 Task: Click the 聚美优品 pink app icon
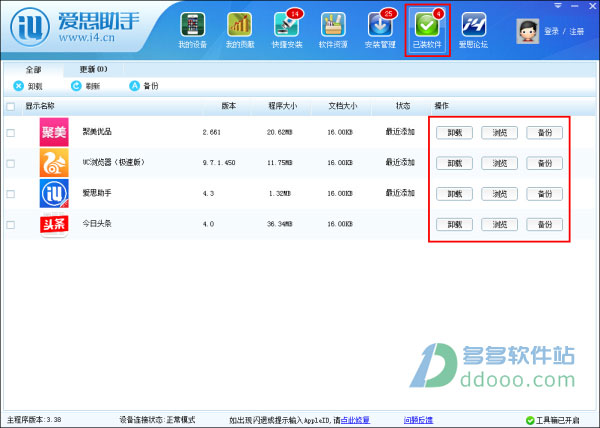tap(54, 132)
